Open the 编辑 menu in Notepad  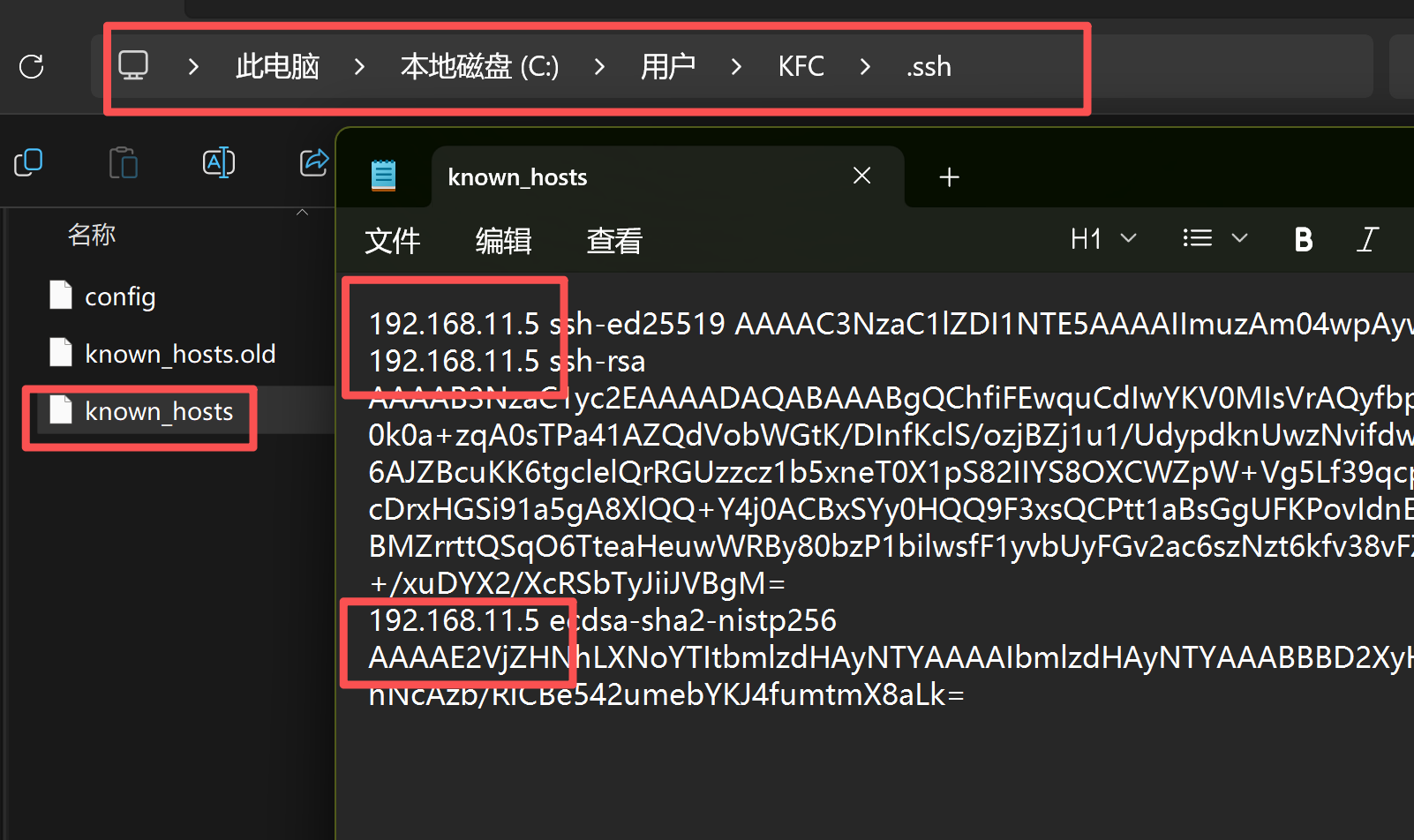503,241
